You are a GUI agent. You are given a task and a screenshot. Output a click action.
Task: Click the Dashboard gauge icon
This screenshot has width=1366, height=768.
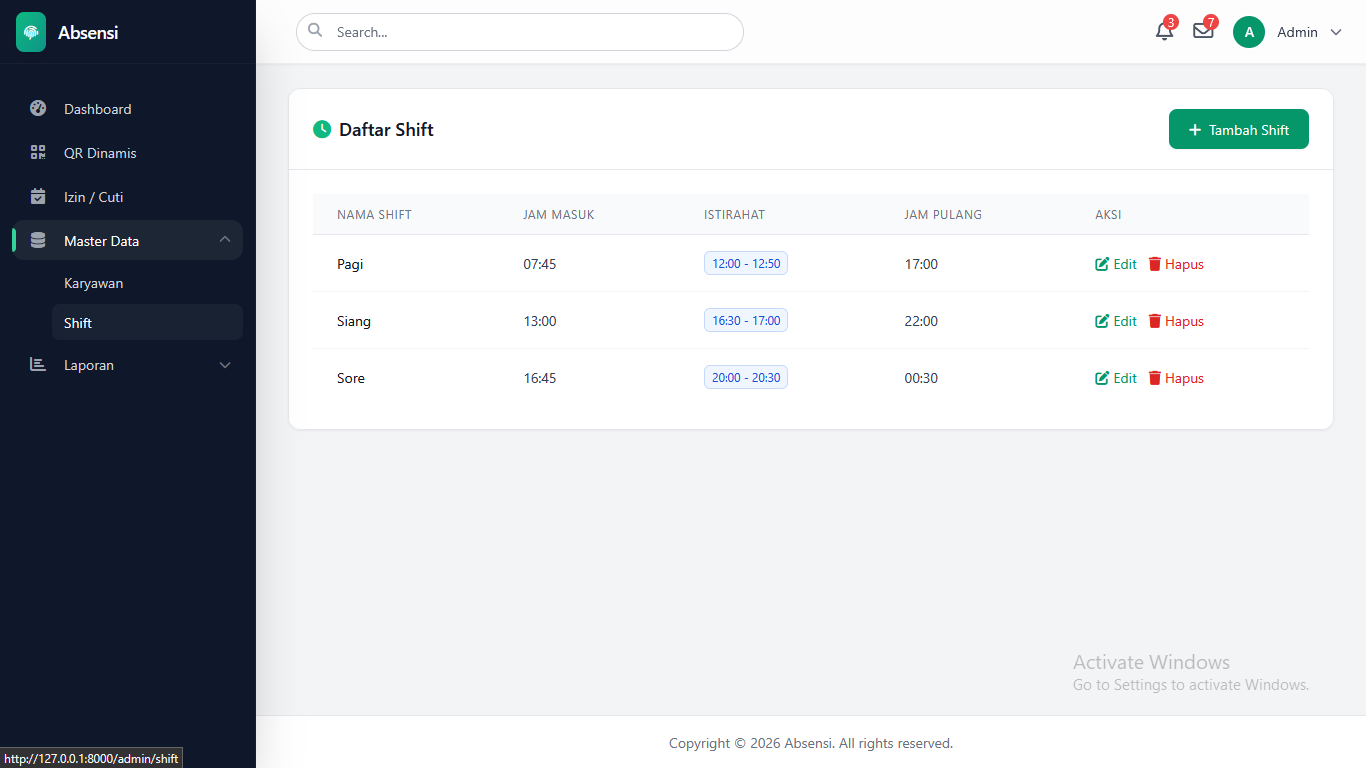point(38,109)
